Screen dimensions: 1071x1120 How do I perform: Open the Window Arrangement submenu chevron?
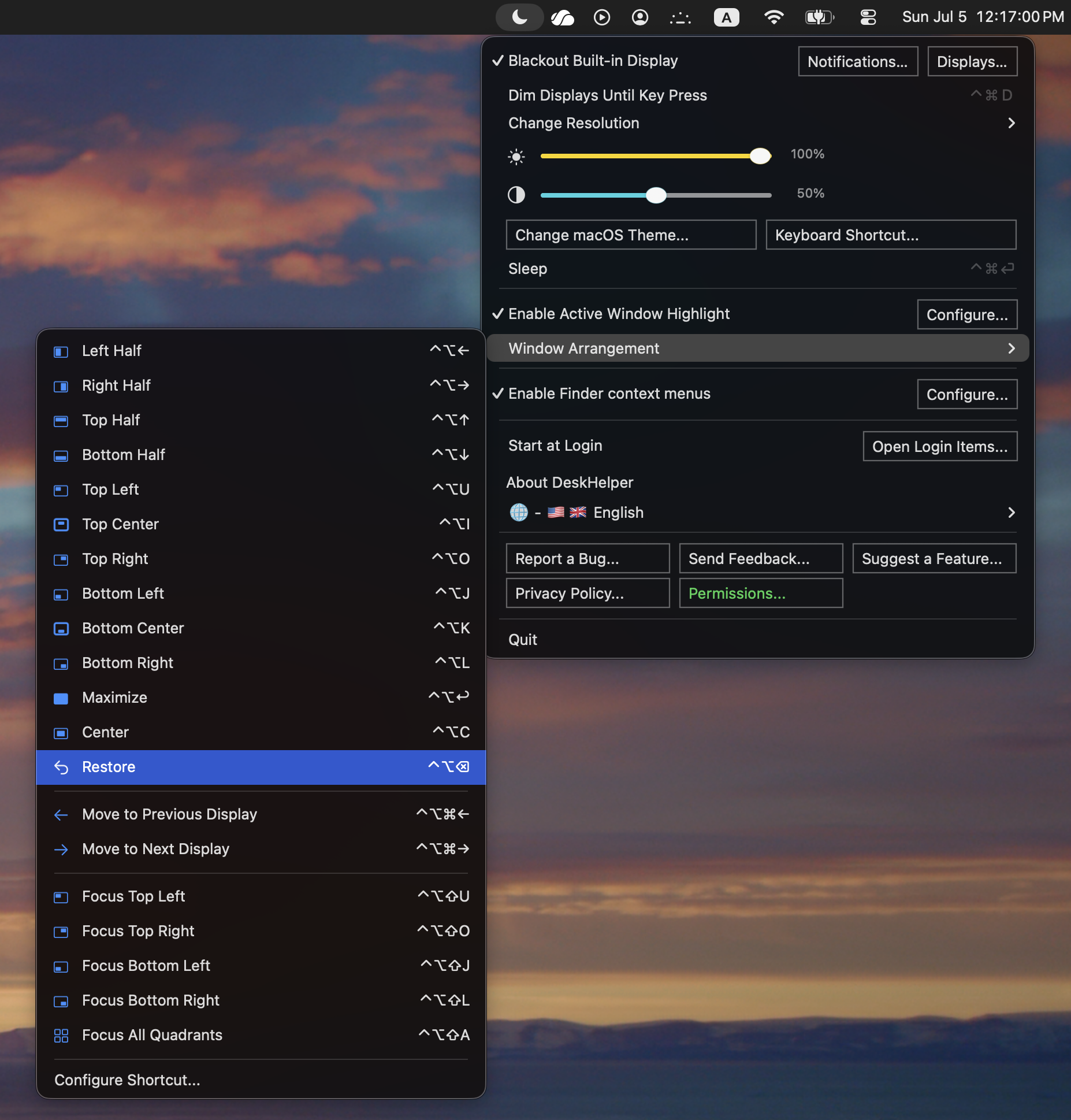click(1011, 348)
